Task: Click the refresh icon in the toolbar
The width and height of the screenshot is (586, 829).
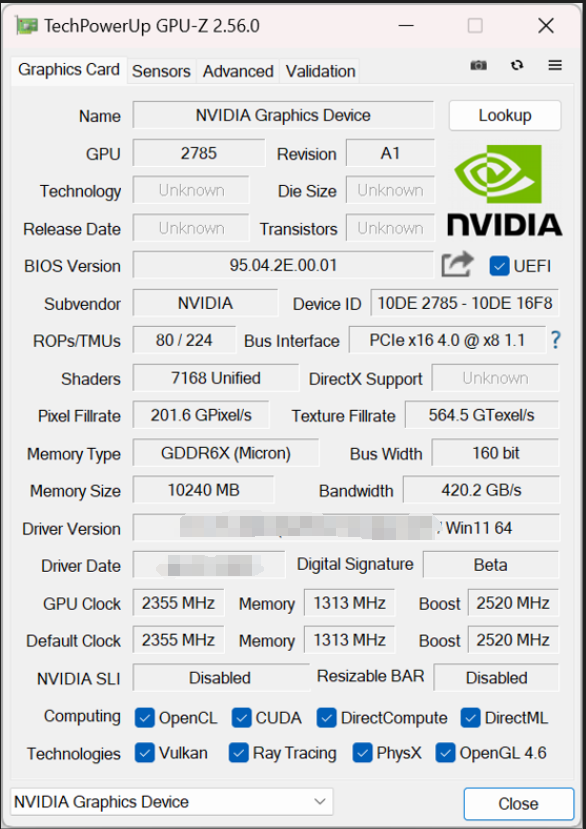Action: pyautogui.click(x=517, y=65)
